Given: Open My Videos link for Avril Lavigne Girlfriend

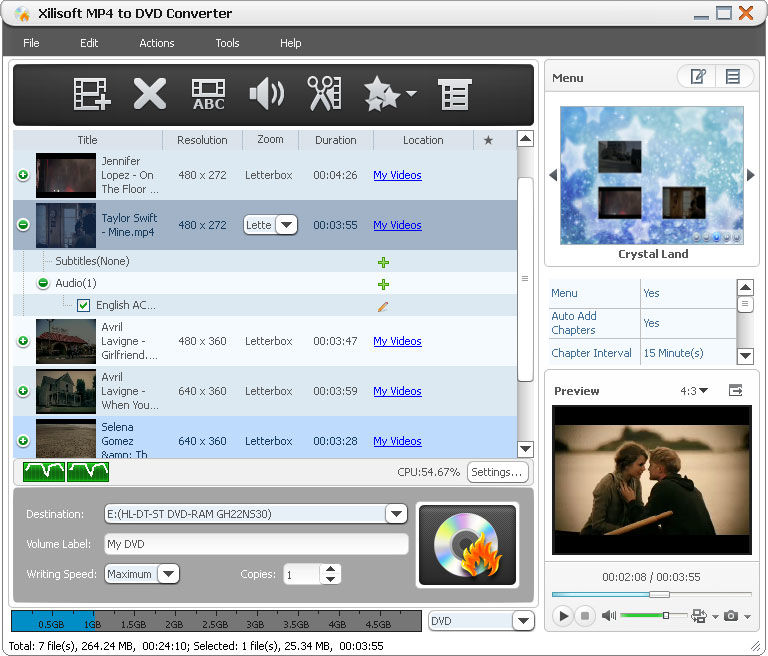Looking at the screenshot, I should (x=397, y=341).
